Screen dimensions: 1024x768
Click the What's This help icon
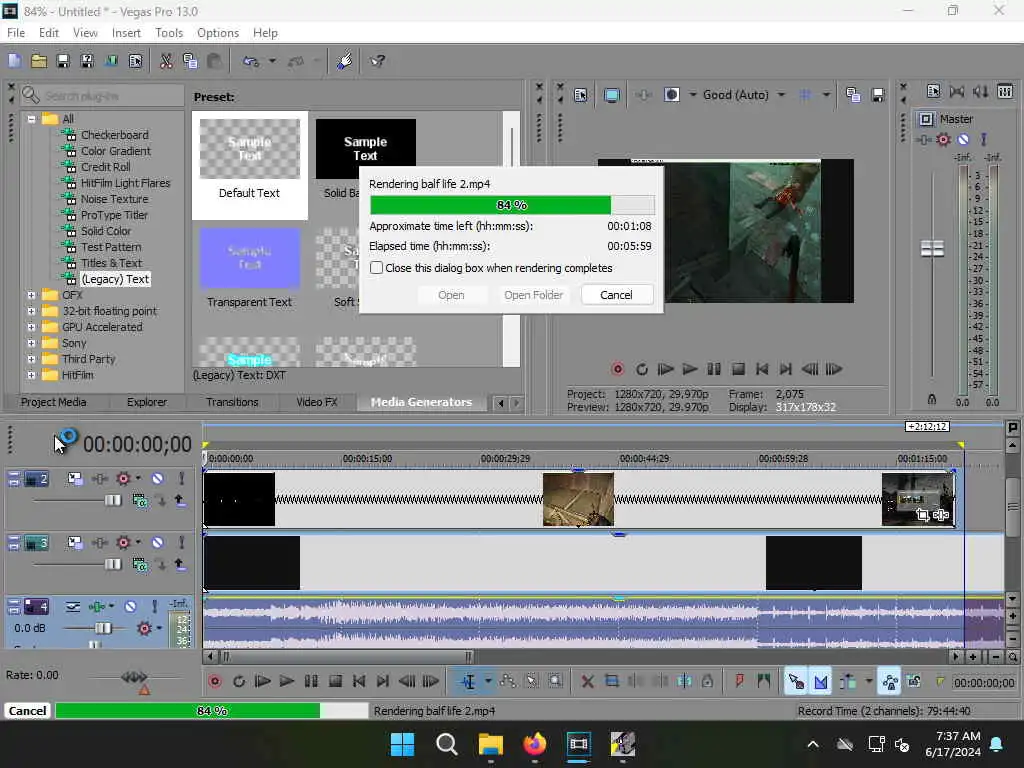[377, 61]
